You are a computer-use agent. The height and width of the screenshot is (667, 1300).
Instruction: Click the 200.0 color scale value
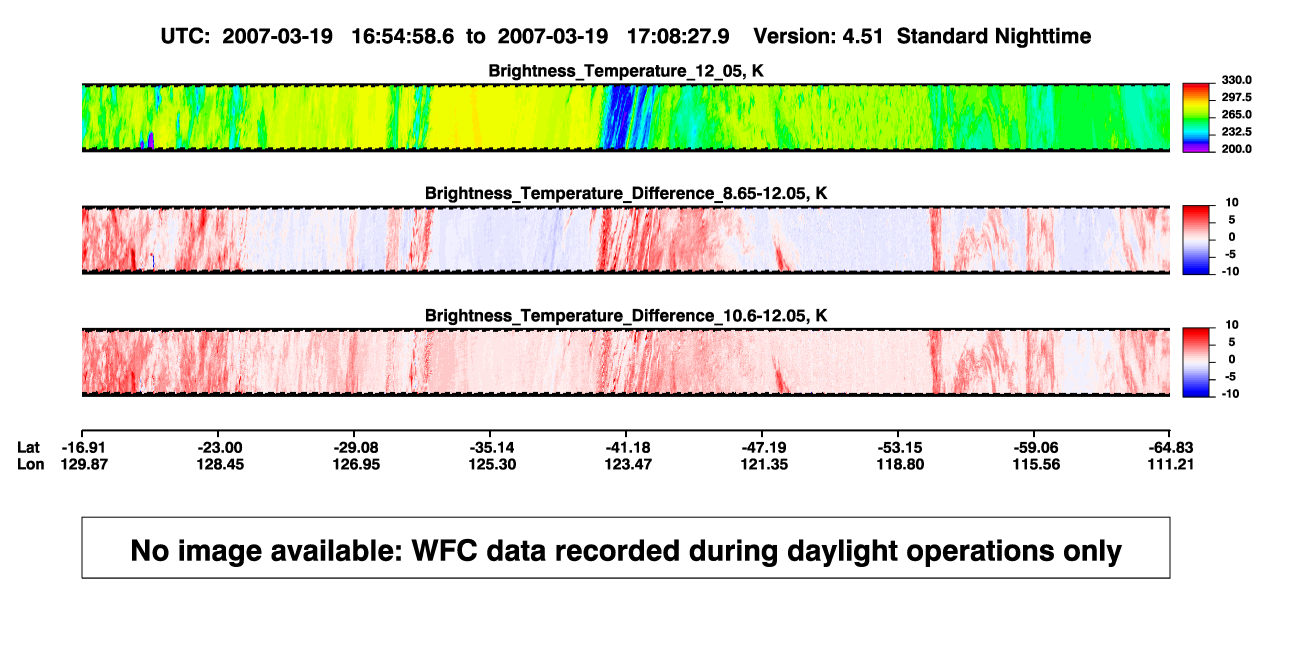coord(1238,148)
